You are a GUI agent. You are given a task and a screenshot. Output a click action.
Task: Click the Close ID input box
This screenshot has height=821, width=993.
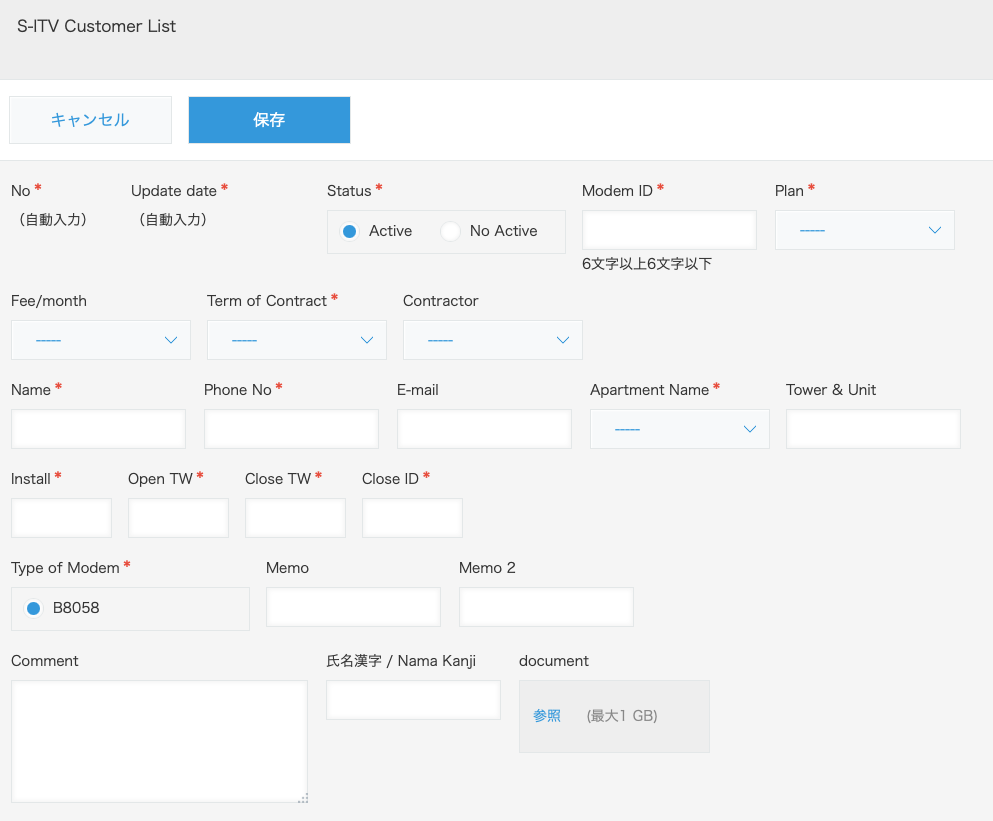pos(412,518)
